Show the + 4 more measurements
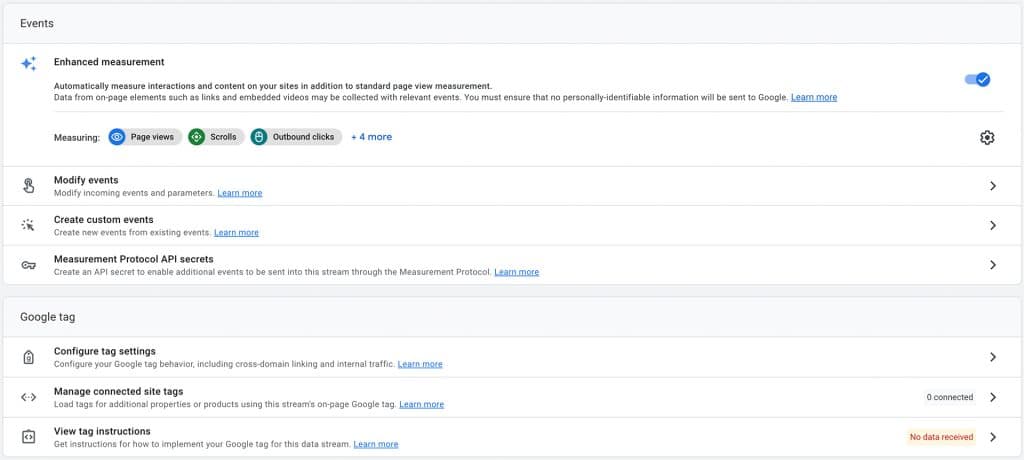This screenshot has width=1024, height=460. tap(372, 137)
